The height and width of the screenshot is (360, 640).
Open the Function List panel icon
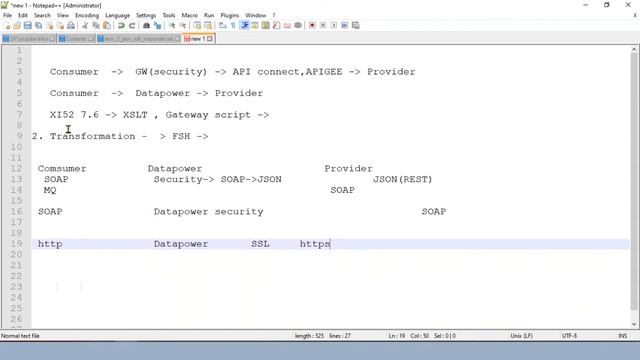tap(276, 25)
